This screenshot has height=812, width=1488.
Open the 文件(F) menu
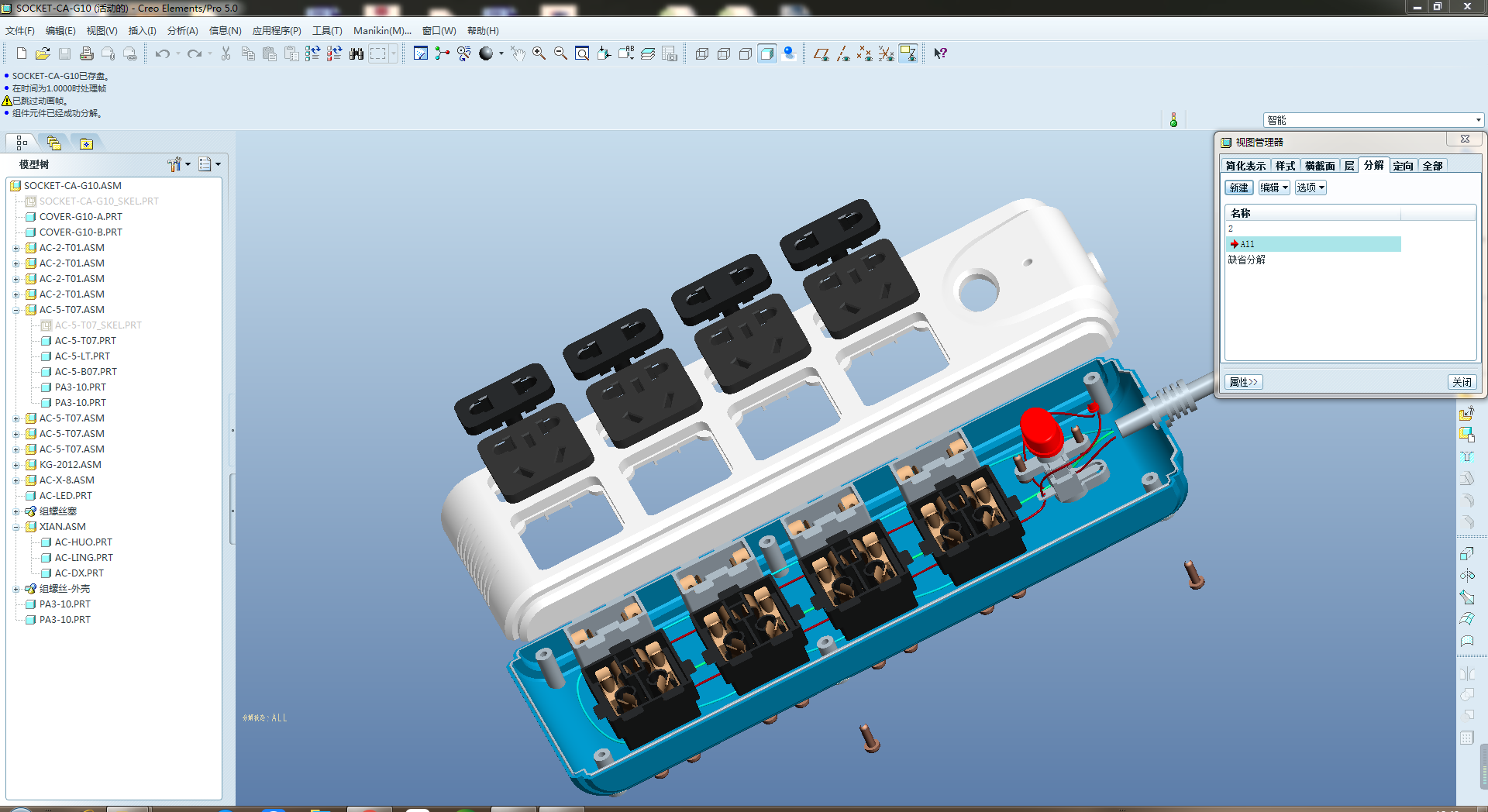20,31
